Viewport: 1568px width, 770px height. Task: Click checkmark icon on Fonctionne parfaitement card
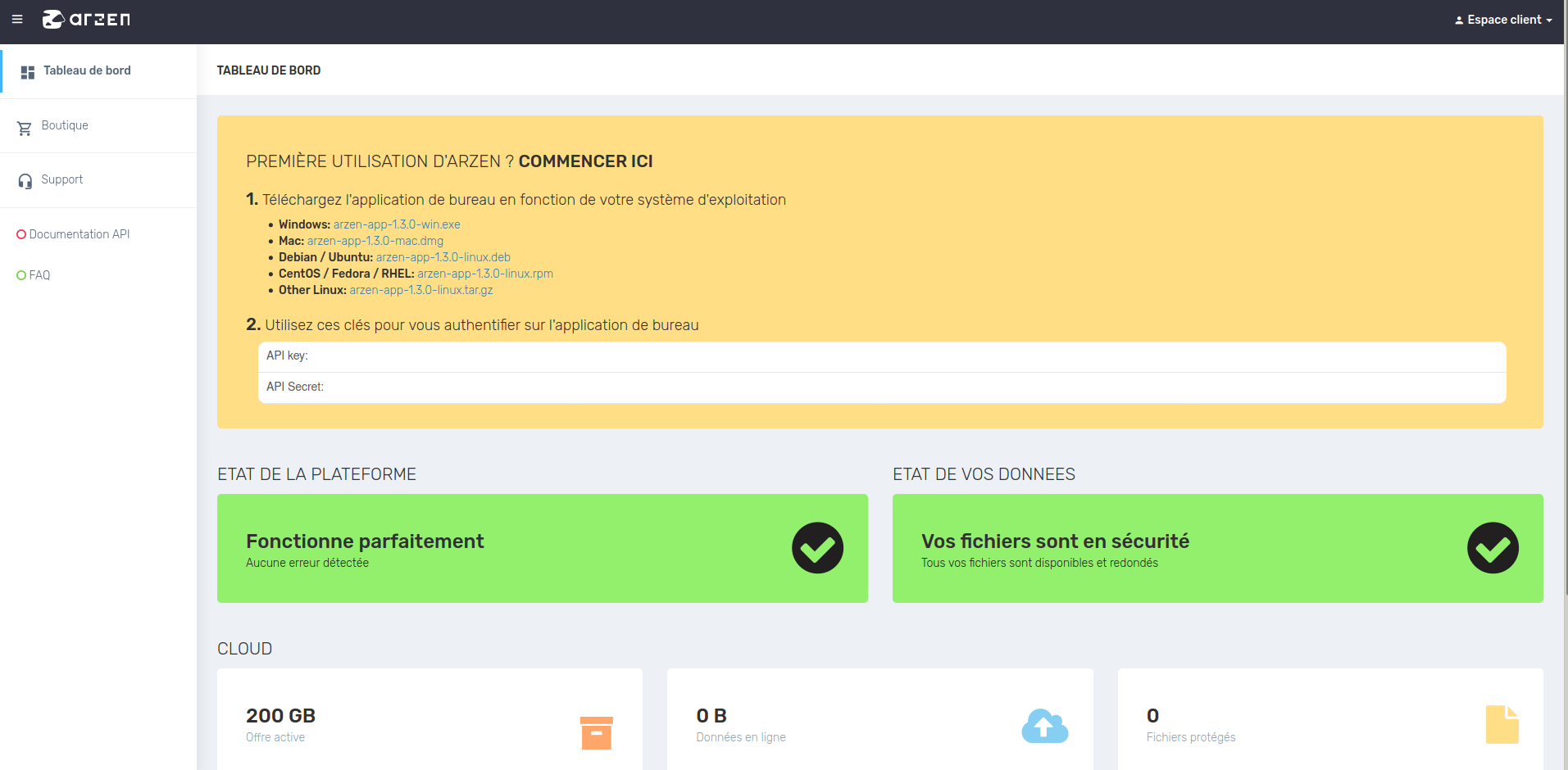(x=817, y=548)
